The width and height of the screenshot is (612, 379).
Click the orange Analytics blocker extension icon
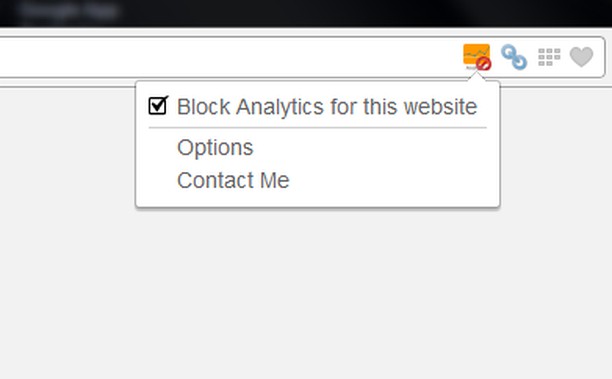click(x=477, y=57)
